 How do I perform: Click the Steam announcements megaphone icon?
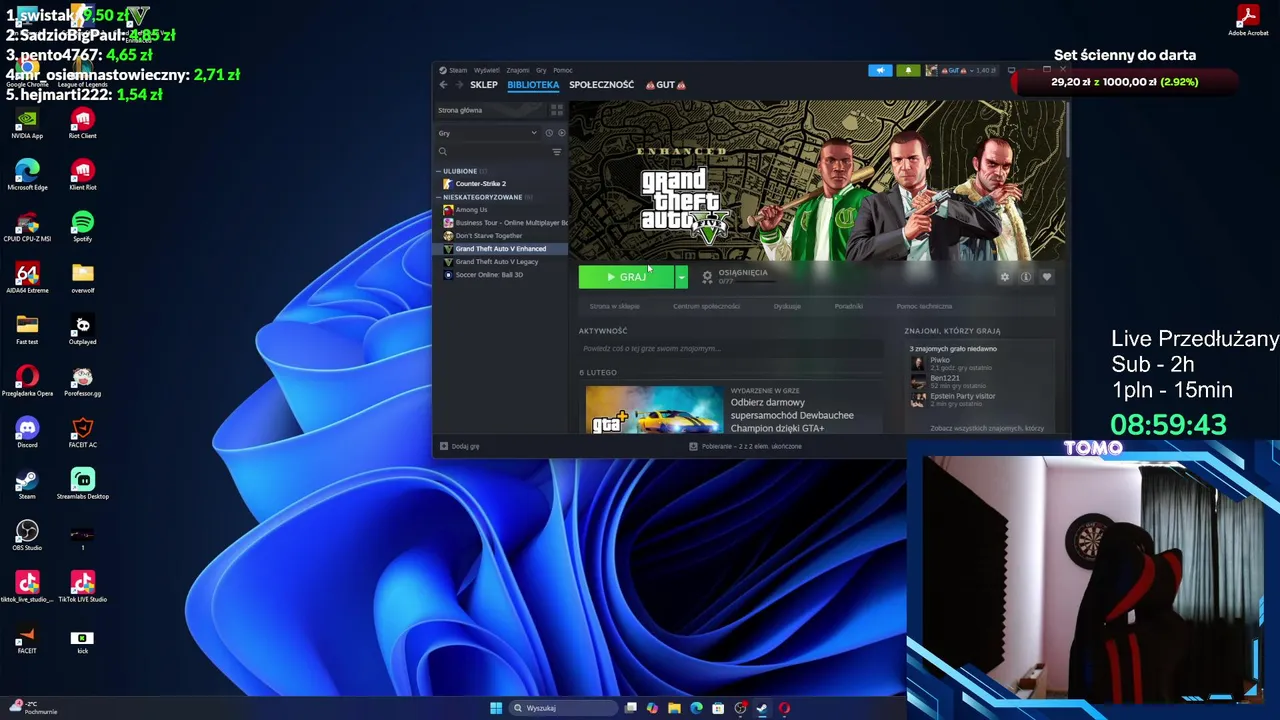[x=880, y=70]
